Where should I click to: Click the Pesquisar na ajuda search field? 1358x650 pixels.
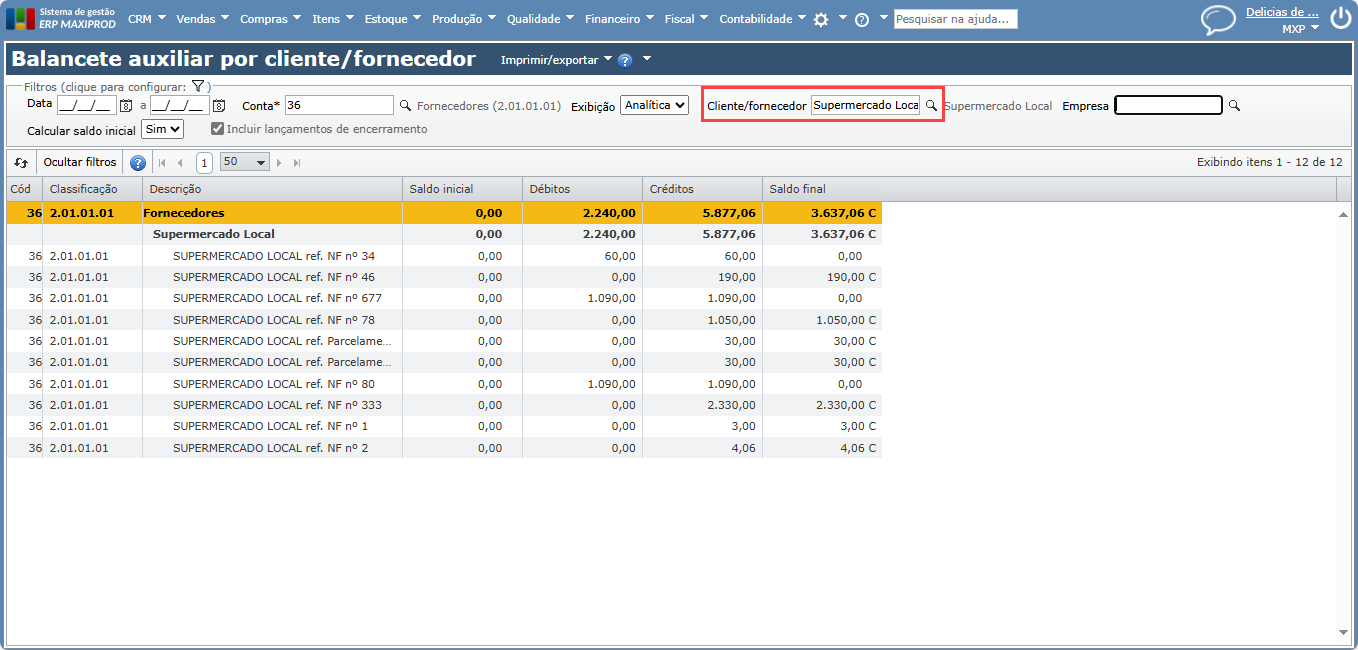(955, 19)
